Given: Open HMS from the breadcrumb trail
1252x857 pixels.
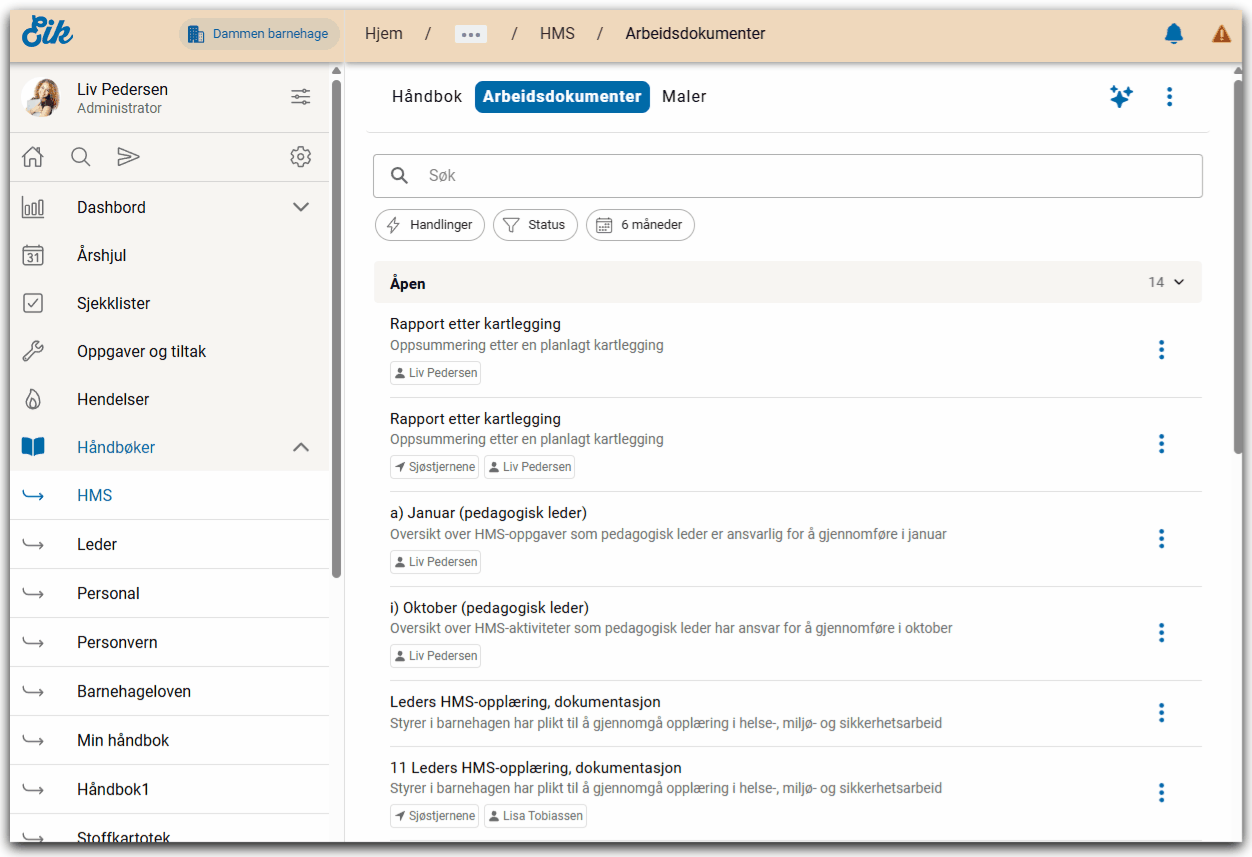Looking at the screenshot, I should [557, 33].
